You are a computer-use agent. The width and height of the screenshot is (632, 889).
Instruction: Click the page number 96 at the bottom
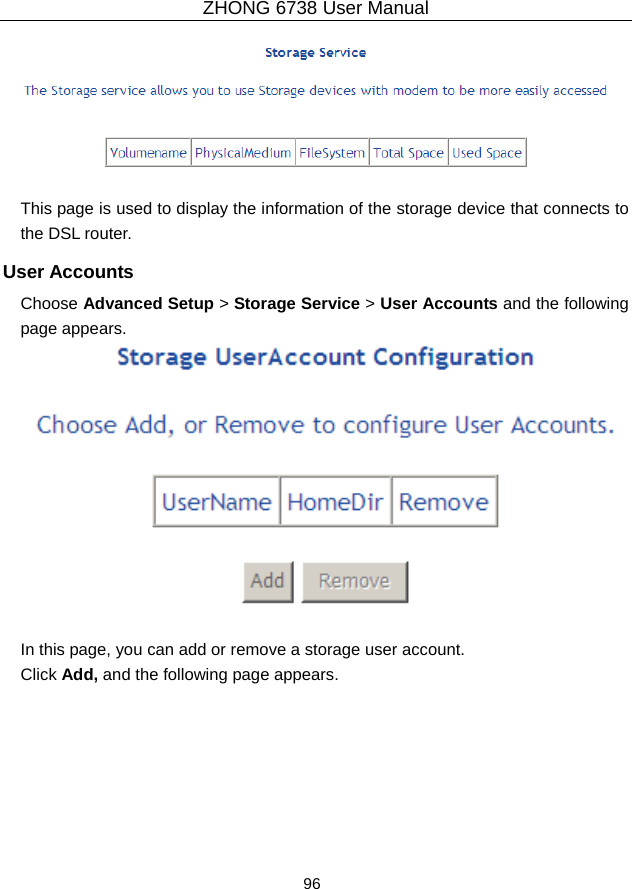[x=312, y=883]
